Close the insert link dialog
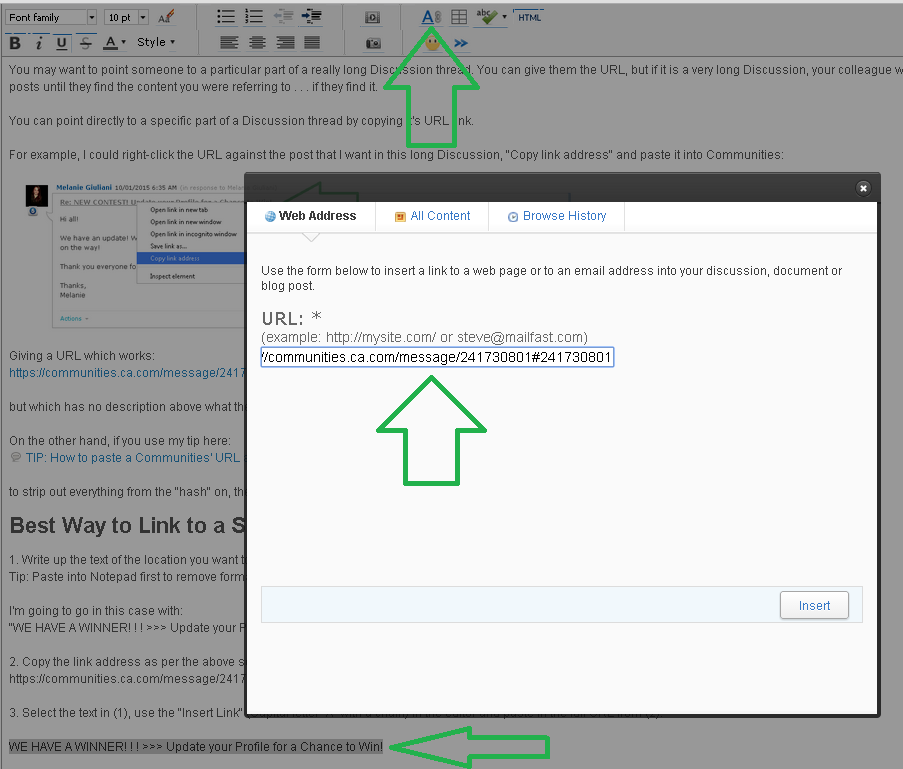Screen dimensions: 903x769 pos(863,188)
